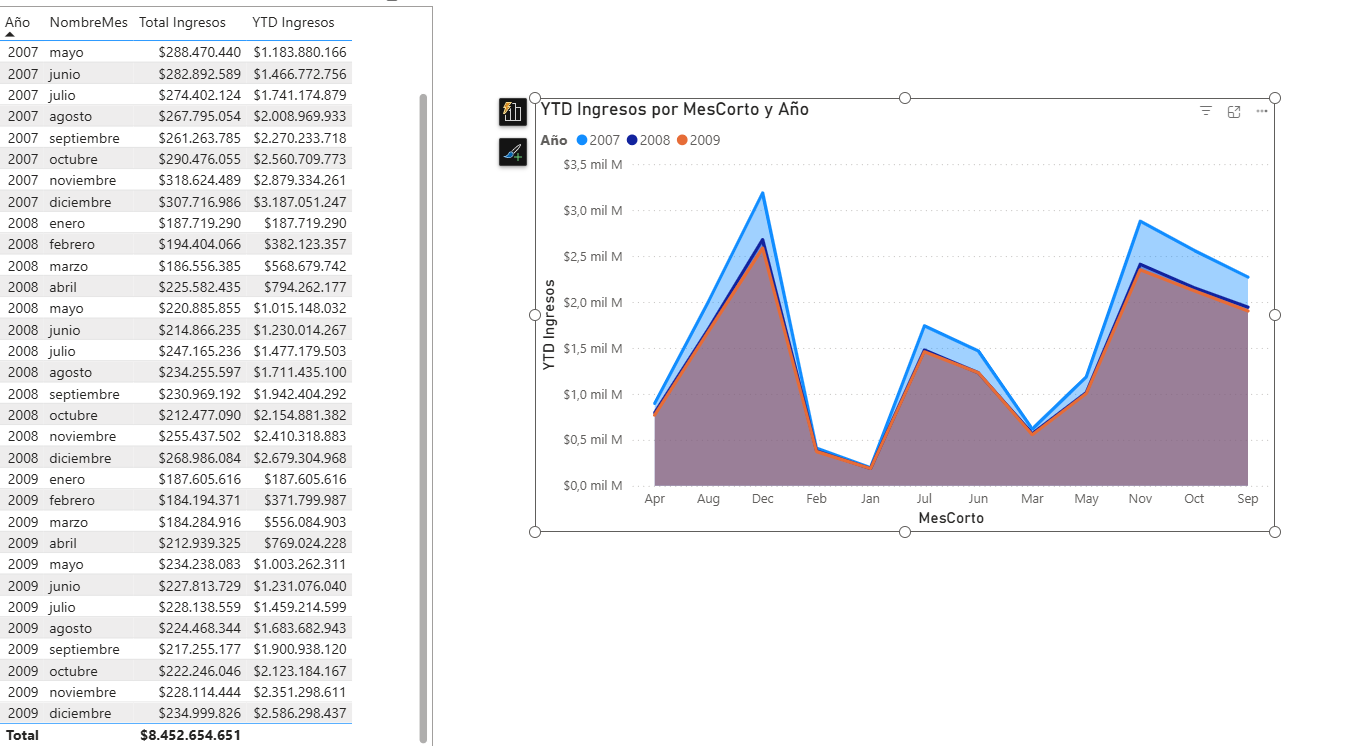
Task: Select the 2009 enero row in table
Action: 178,479
